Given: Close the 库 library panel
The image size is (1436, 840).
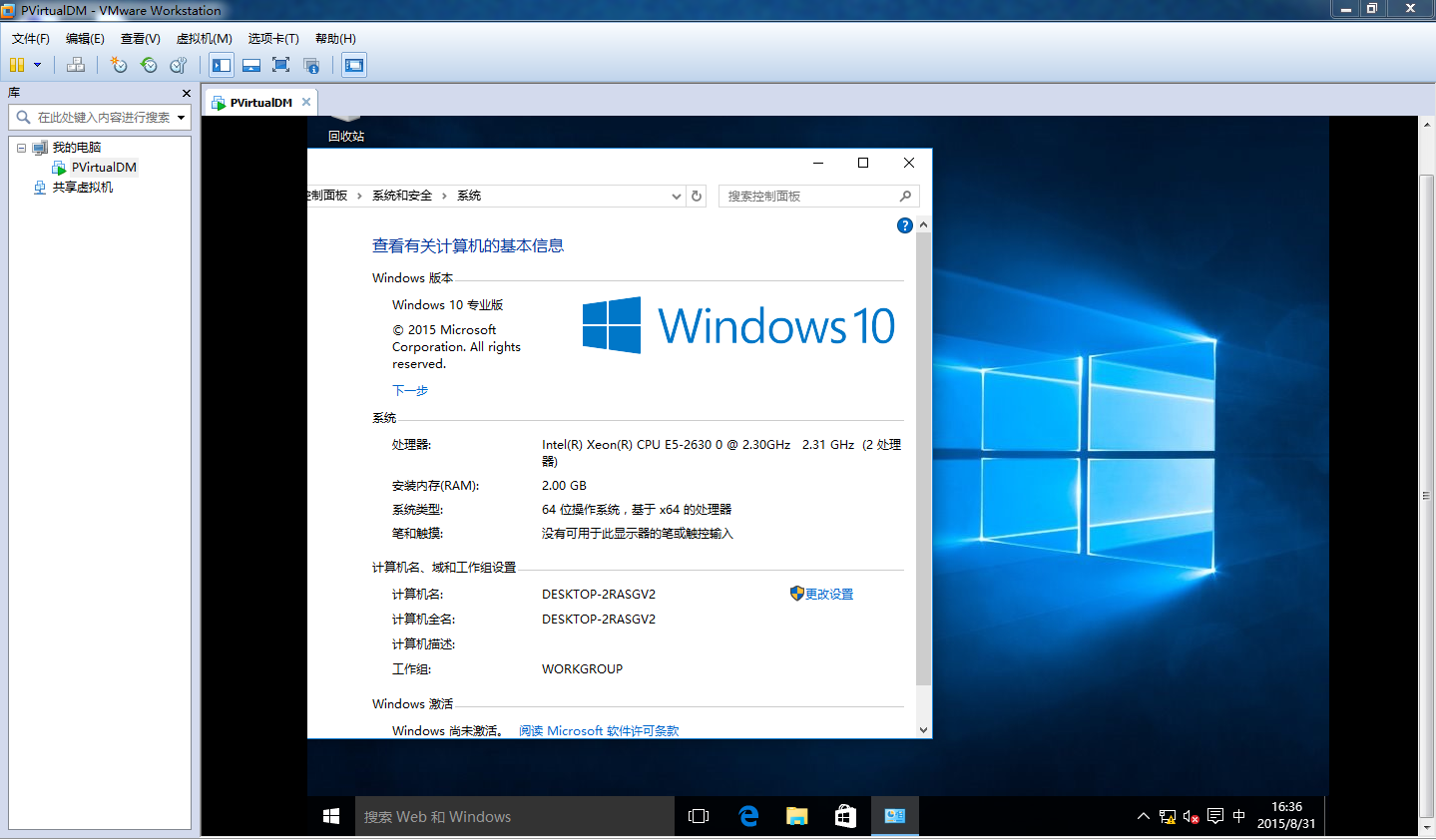Looking at the screenshot, I should pyautogui.click(x=187, y=93).
